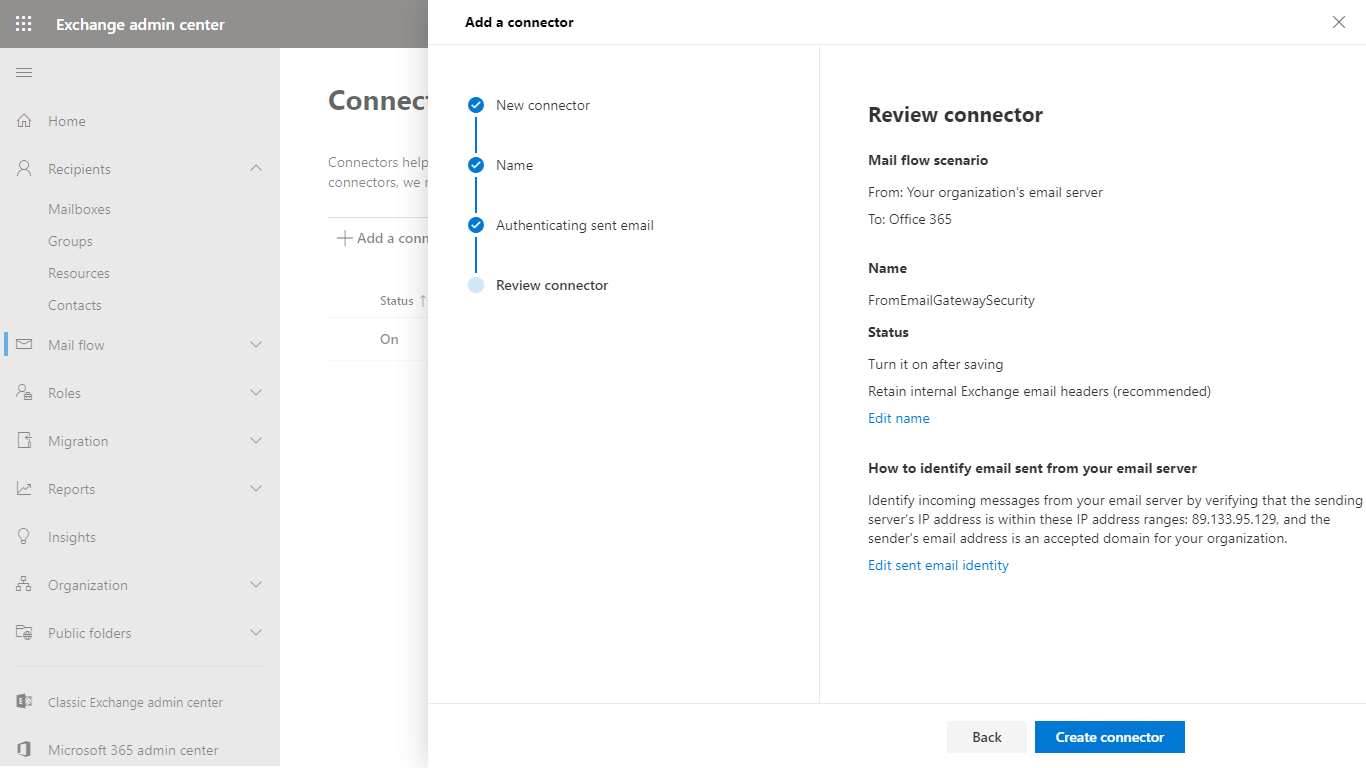1366x768 pixels.
Task: Click the Home house icon
Action: (x=24, y=121)
